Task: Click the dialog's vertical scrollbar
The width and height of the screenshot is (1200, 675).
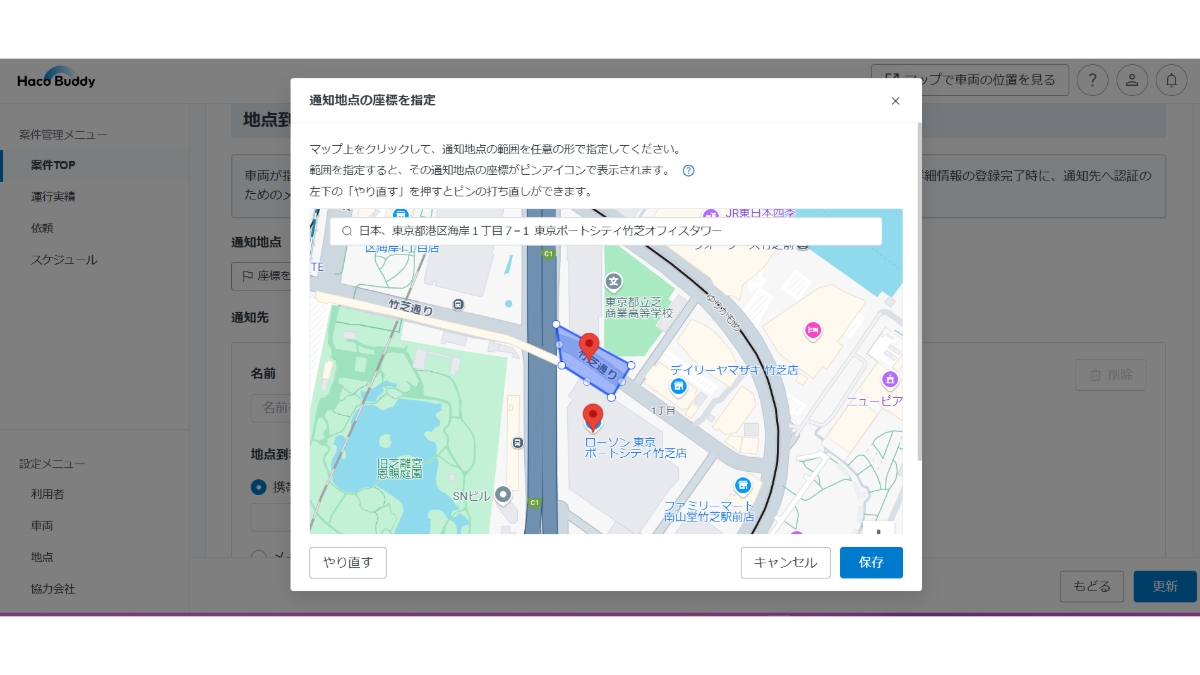Action: [918, 292]
